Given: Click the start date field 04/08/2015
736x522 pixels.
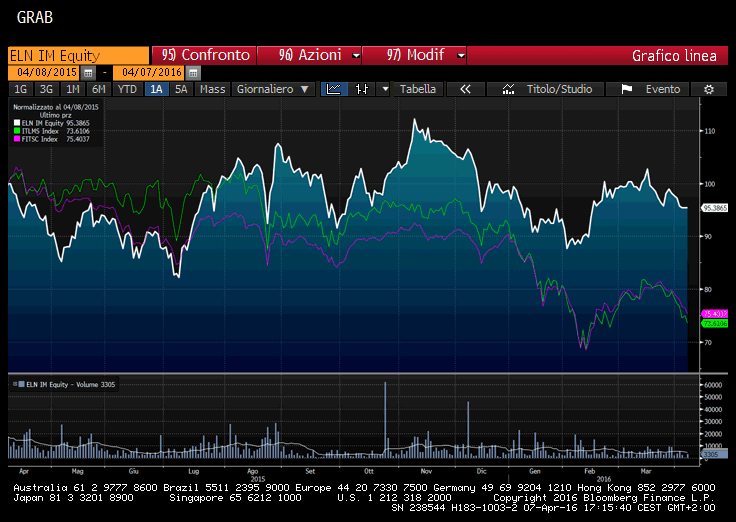Looking at the screenshot, I should (45, 73).
